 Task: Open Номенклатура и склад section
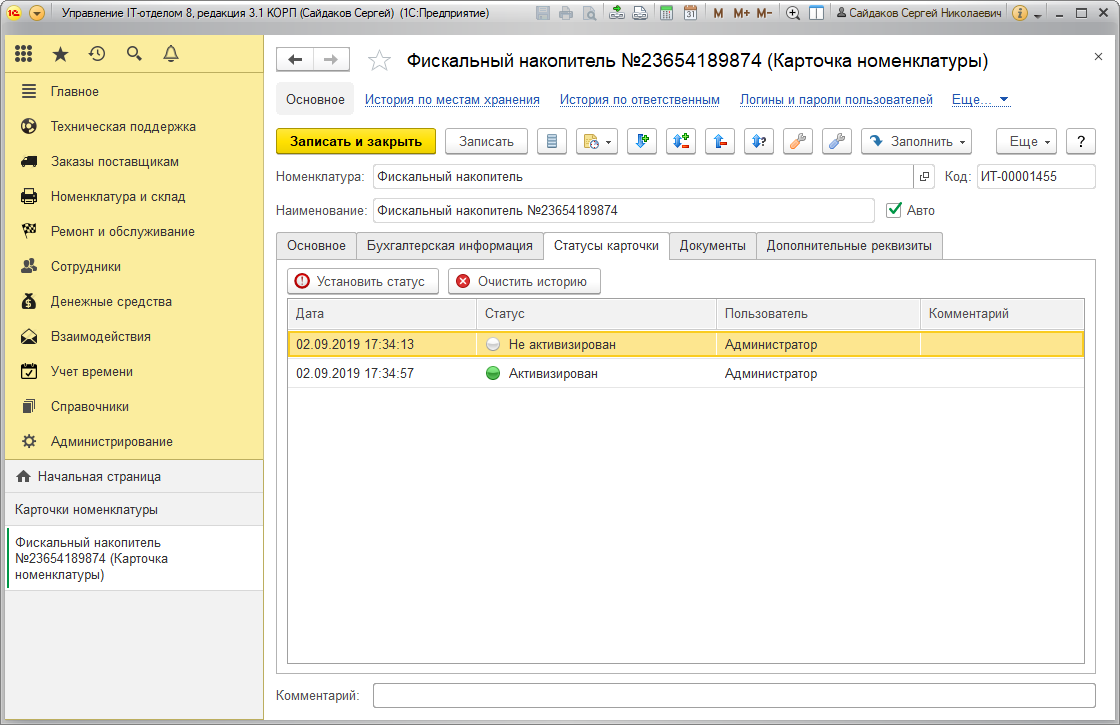tap(134, 196)
